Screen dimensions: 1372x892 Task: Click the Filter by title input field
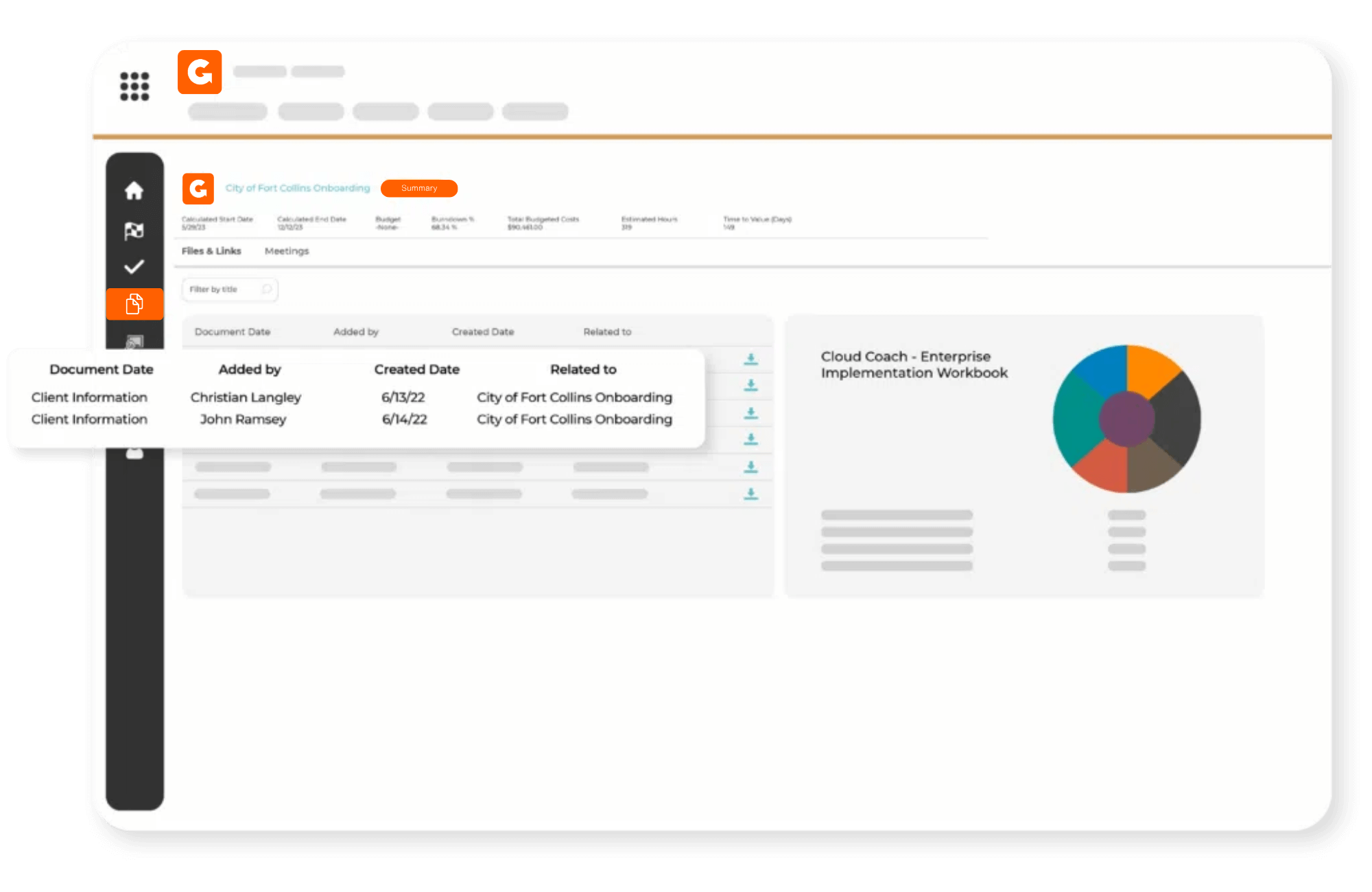(230, 290)
